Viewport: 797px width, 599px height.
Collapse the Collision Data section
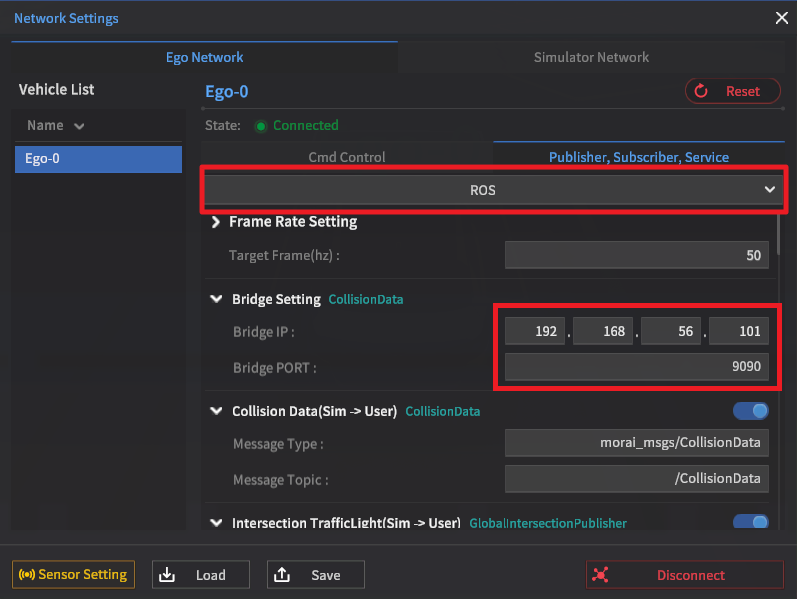pos(216,411)
